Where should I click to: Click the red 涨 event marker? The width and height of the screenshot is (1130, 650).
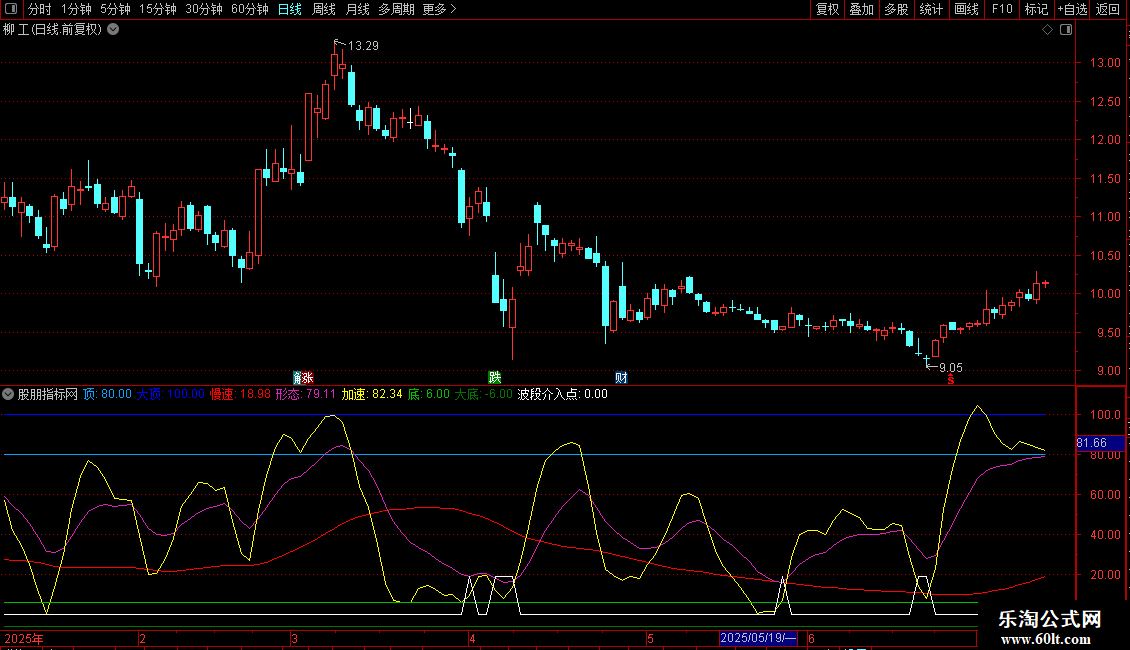pyautogui.click(x=304, y=378)
